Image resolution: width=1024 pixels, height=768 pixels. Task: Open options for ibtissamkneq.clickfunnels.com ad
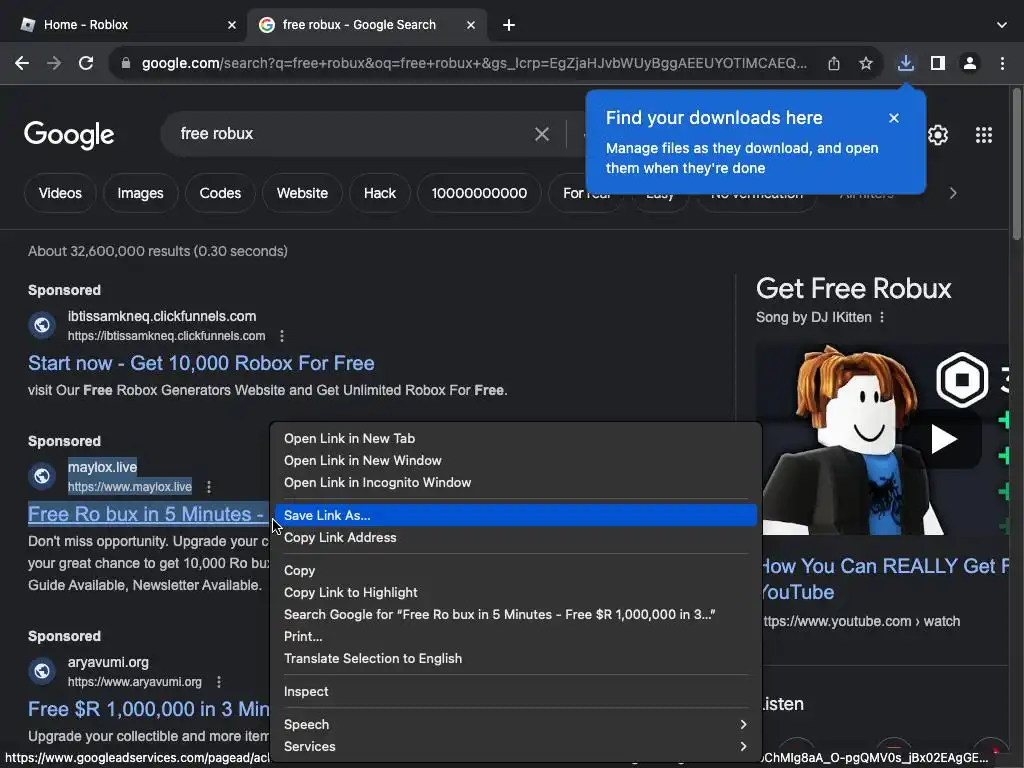pos(281,336)
